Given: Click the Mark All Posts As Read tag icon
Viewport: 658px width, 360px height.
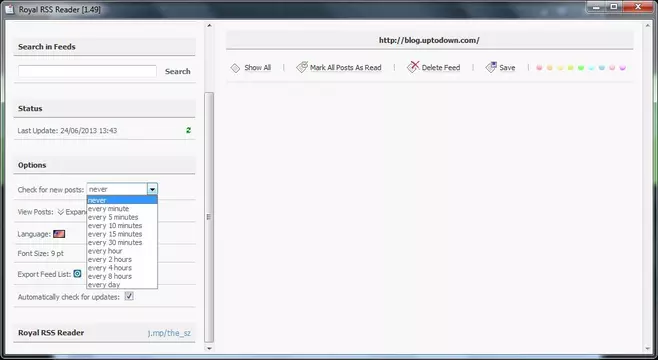Looking at the screenshot, I should coord(301,67).
